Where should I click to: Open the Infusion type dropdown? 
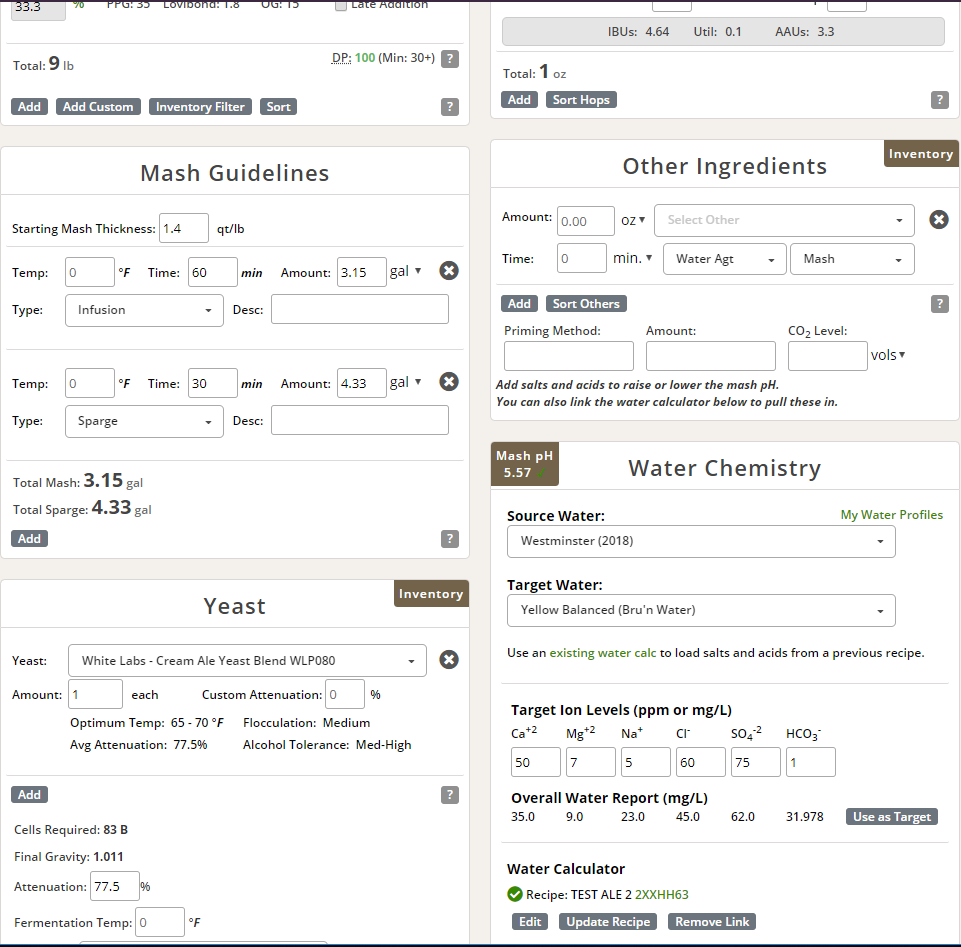144,310
